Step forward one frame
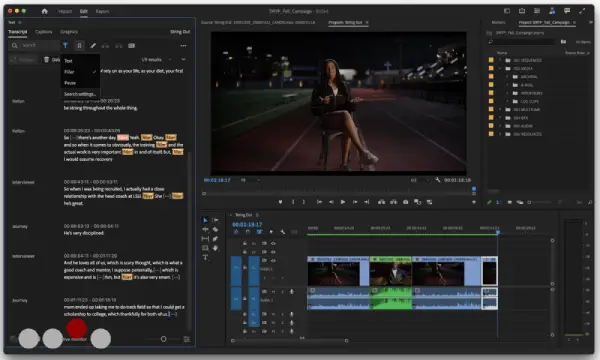Image resolution: width=600 pixels, height=360 pixels. click(355, 202)
